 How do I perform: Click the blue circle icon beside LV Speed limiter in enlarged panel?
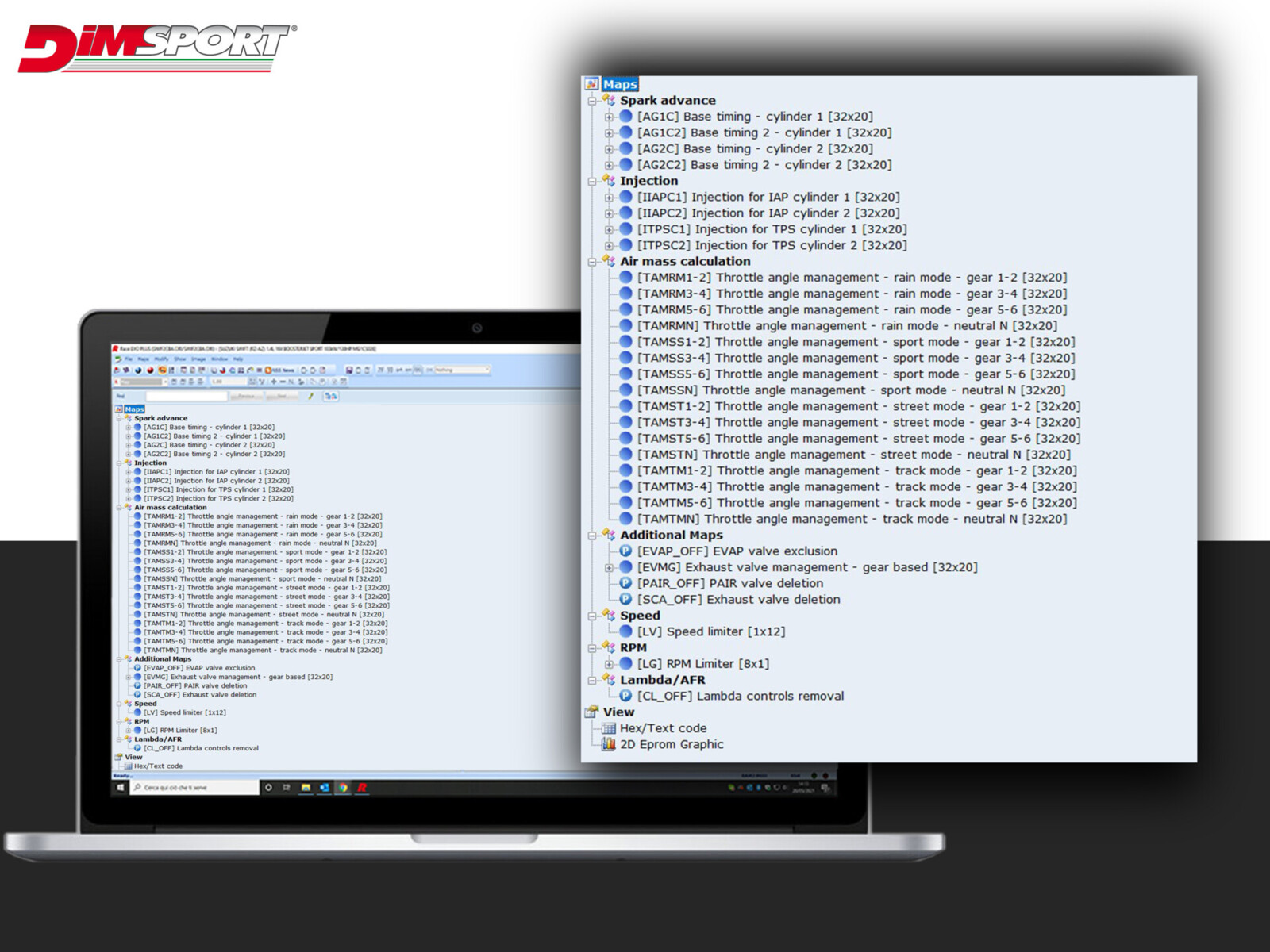click(625, 631)
